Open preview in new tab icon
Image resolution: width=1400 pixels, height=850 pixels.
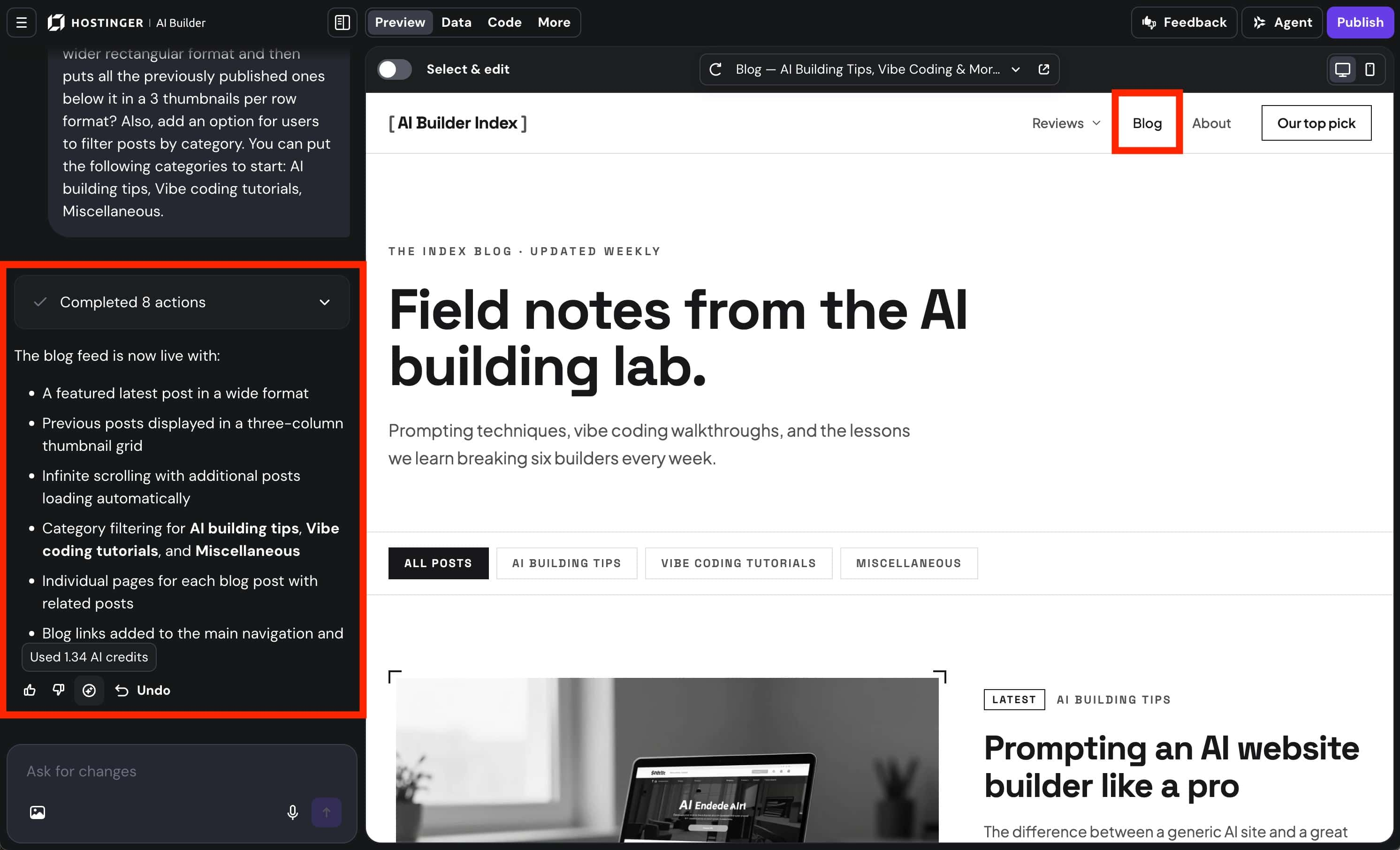tap(1044, 69)
